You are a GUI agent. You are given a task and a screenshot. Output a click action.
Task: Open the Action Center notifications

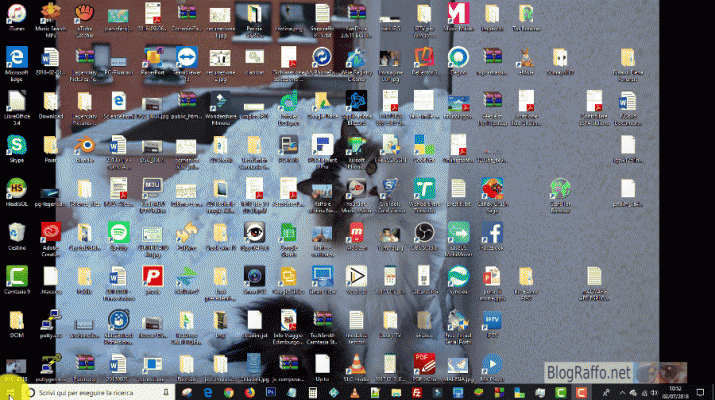pos(700,392)
